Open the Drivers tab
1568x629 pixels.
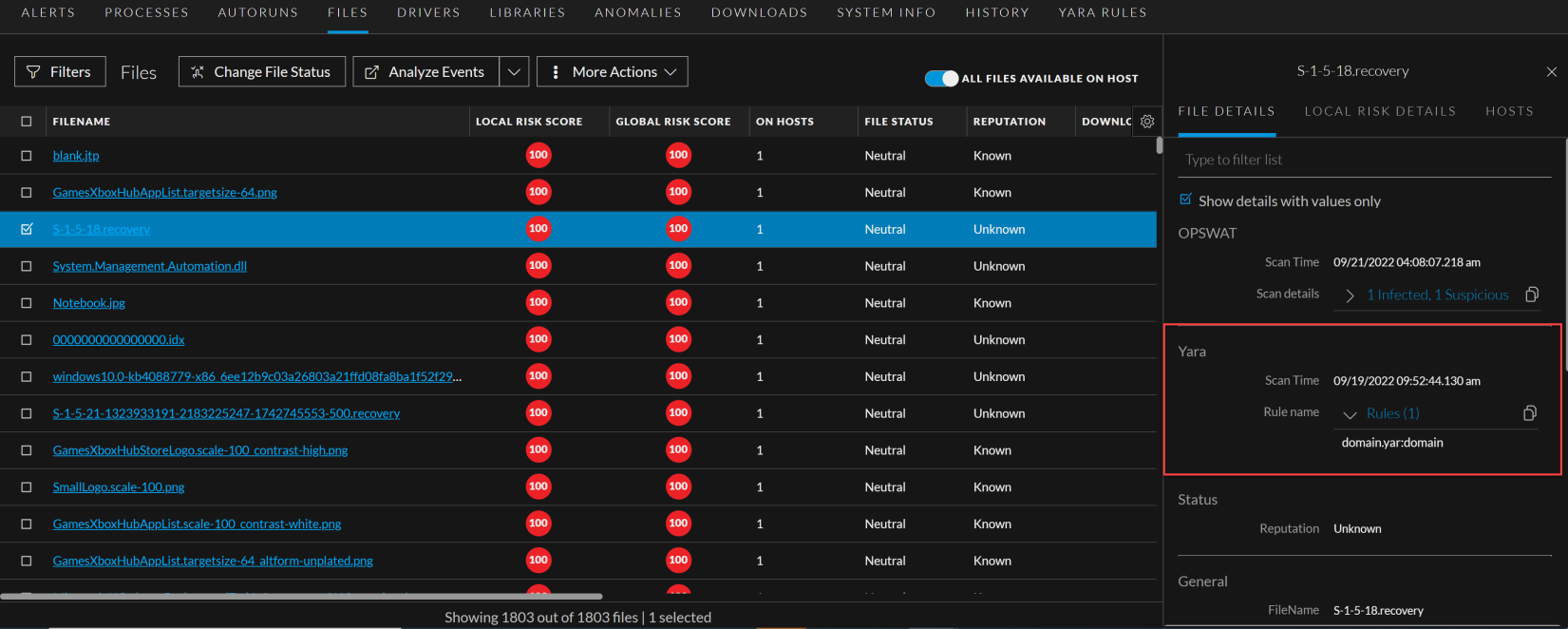[x=428, y=12]
